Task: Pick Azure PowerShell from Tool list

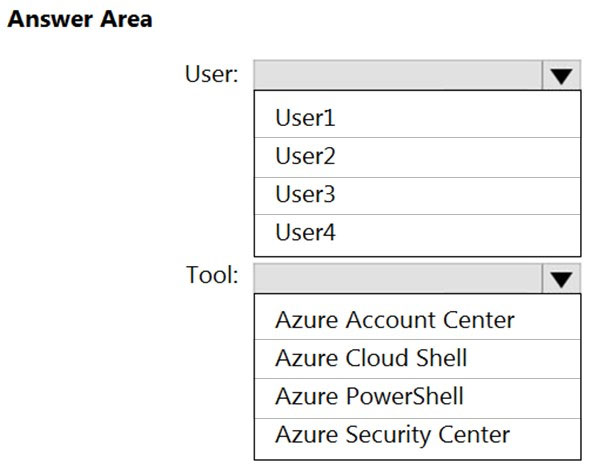Action: [x=369, y=396]
